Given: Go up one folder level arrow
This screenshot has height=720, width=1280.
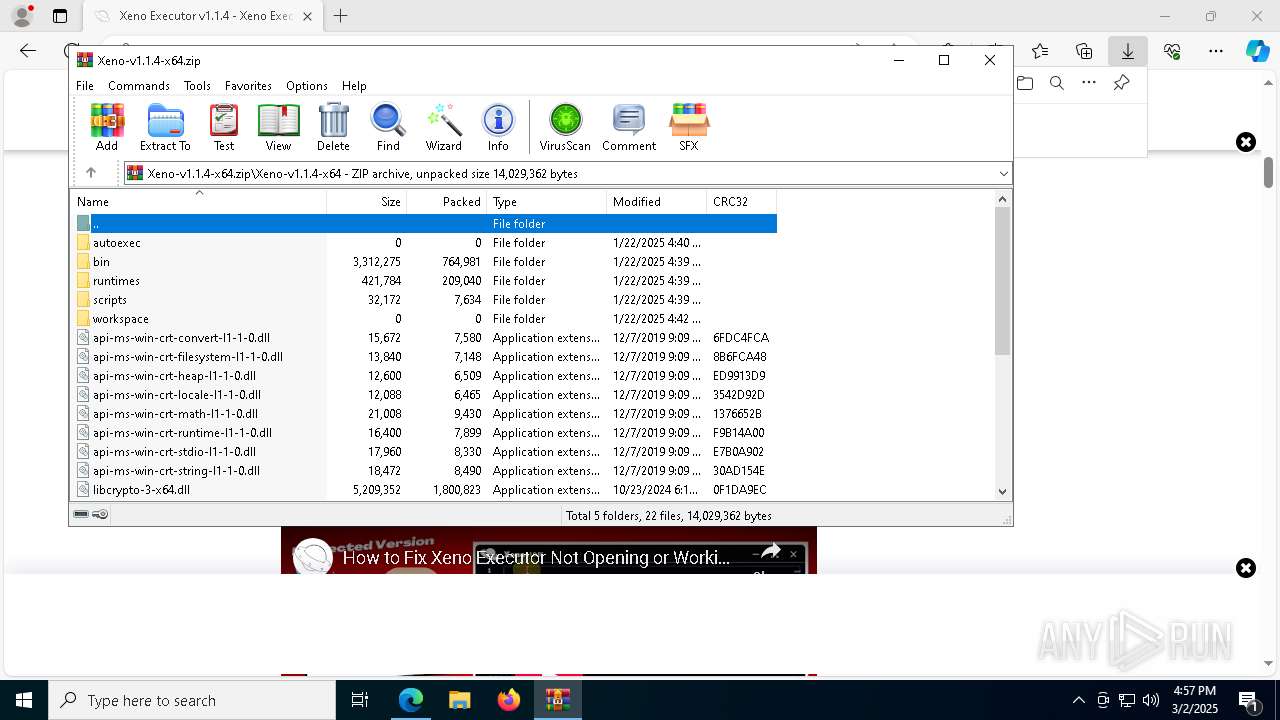Looking at the screenshot, I should [x=91, y=173].
